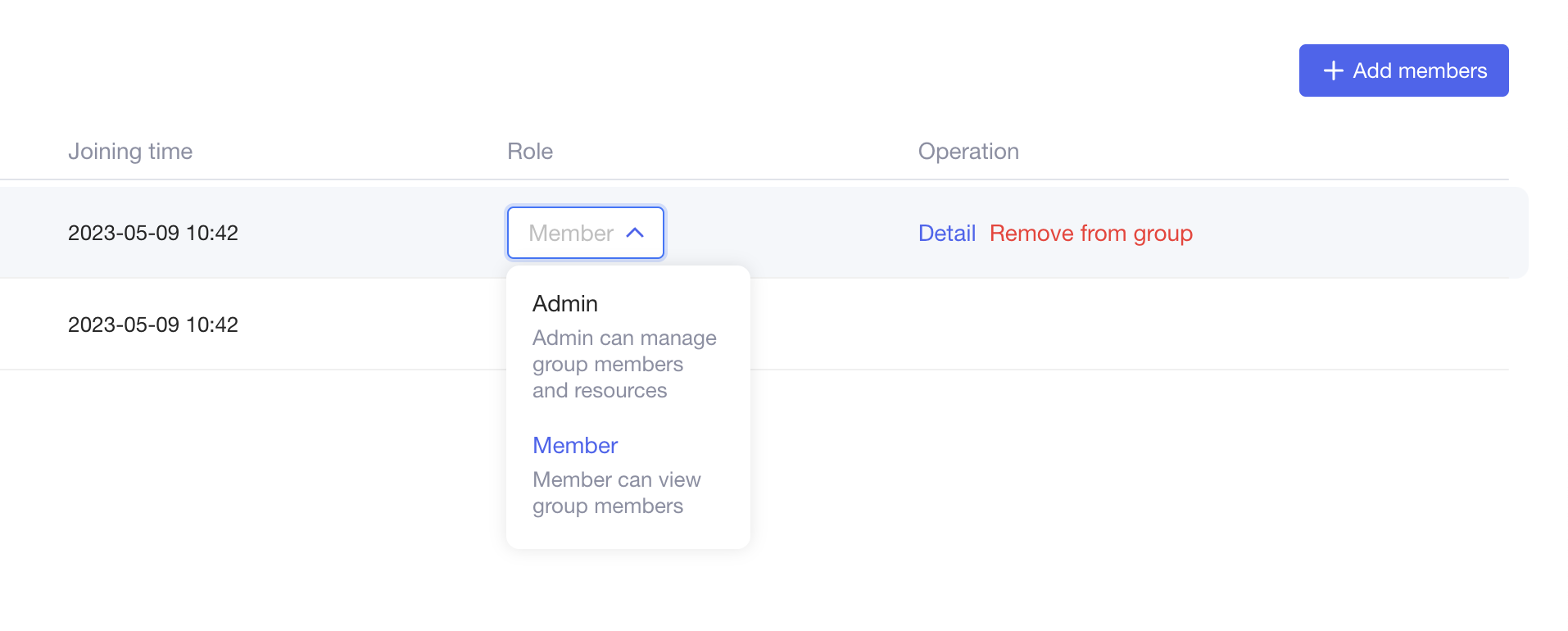Click first row's joining time 2023-05-09 10:42

pyautogui.click(x=153, y=234)
